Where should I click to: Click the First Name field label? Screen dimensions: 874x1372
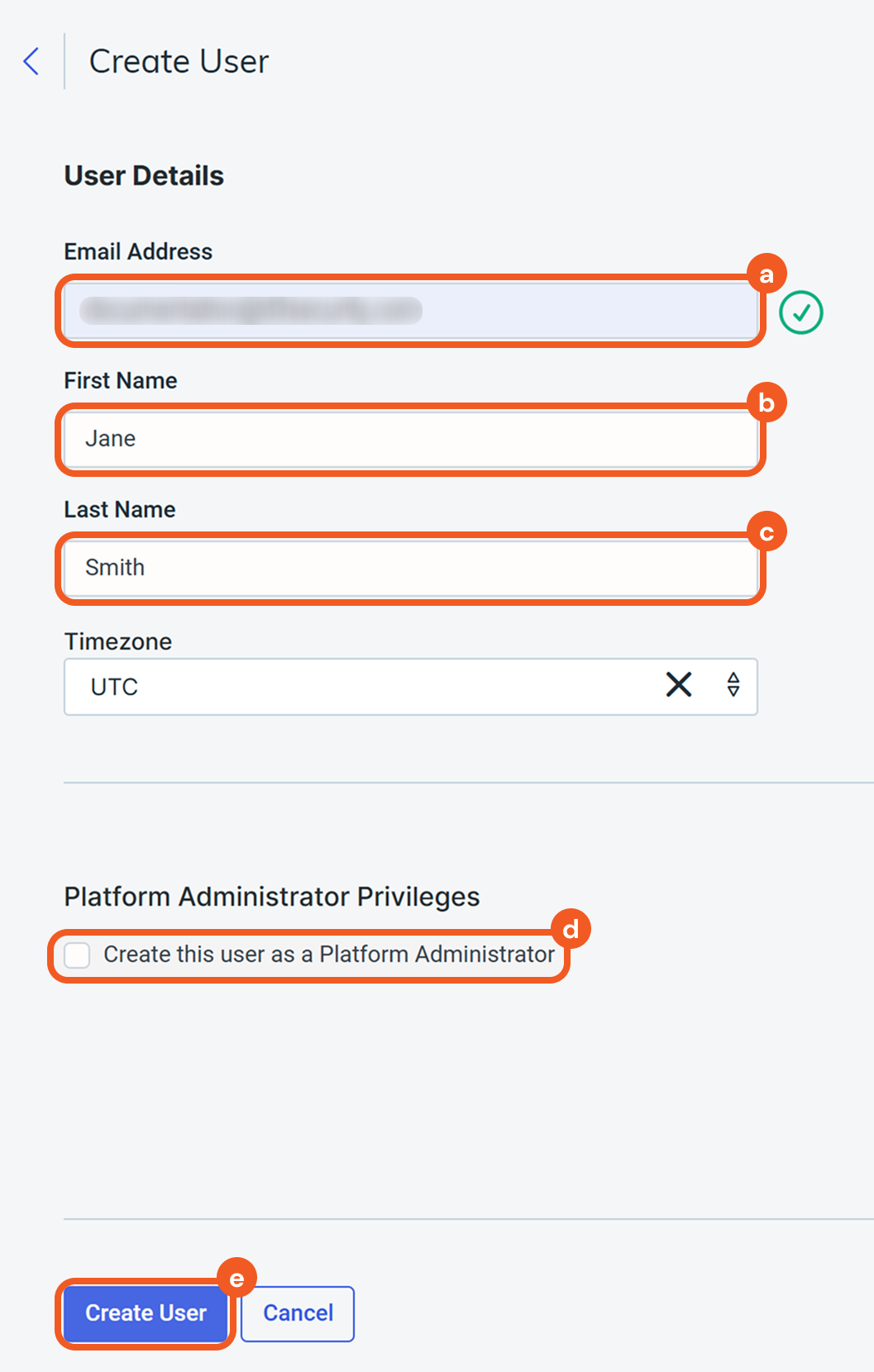121,380
